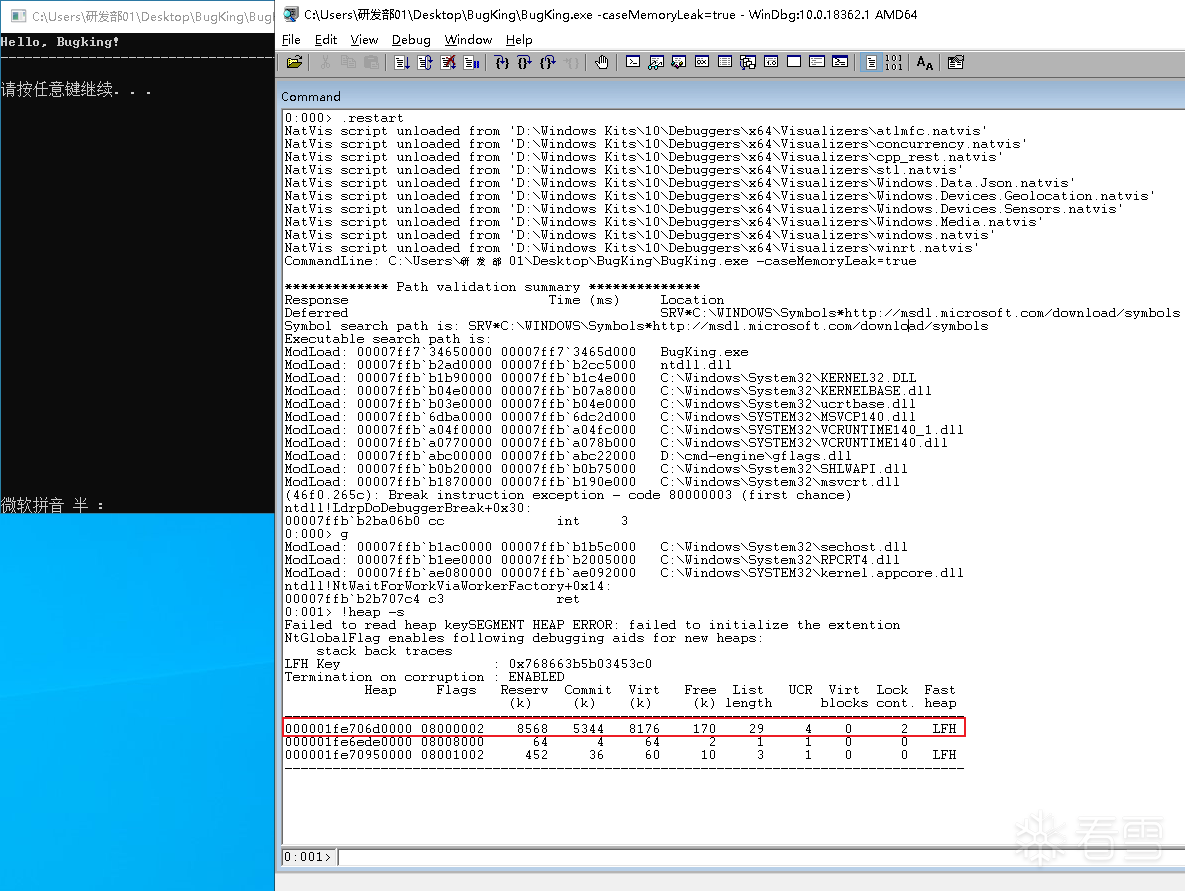This screenshot has width=1185, height=891.
Task: Open the Locals window toolbar icon
Action: click(x=679, y=63)
